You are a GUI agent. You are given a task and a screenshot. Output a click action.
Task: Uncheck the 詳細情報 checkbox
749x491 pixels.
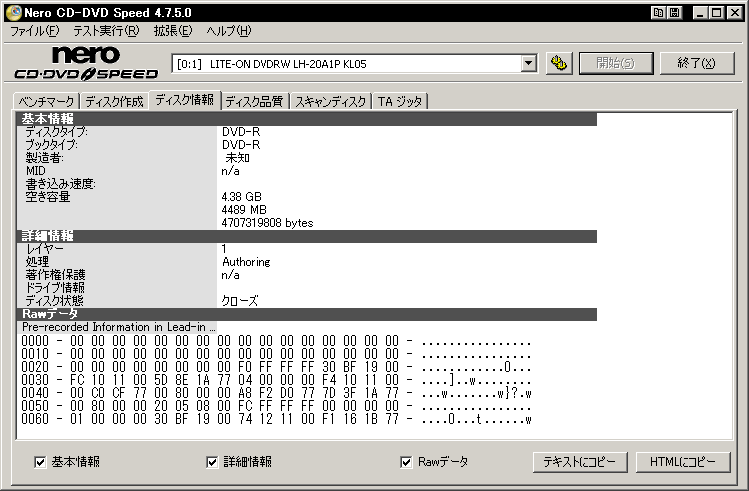[x=212, y=462]
